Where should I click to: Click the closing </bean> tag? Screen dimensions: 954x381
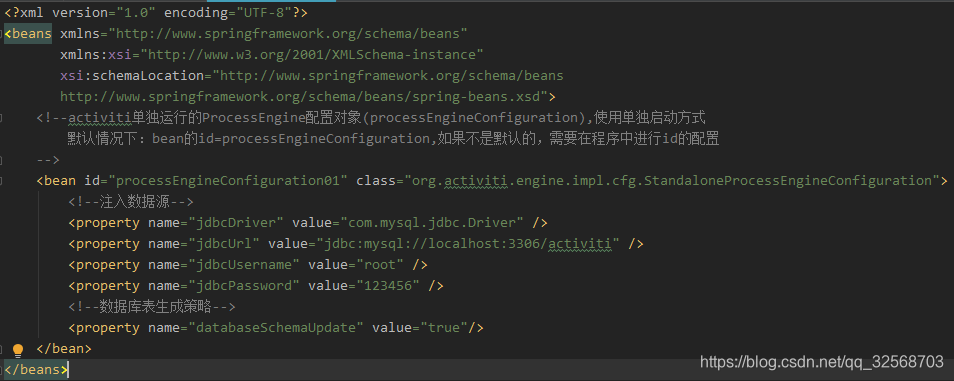64,349
